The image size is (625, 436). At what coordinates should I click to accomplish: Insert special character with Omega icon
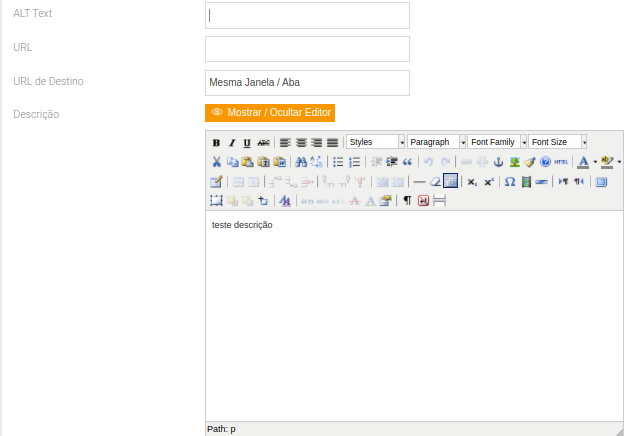click(x=510, y=182)
